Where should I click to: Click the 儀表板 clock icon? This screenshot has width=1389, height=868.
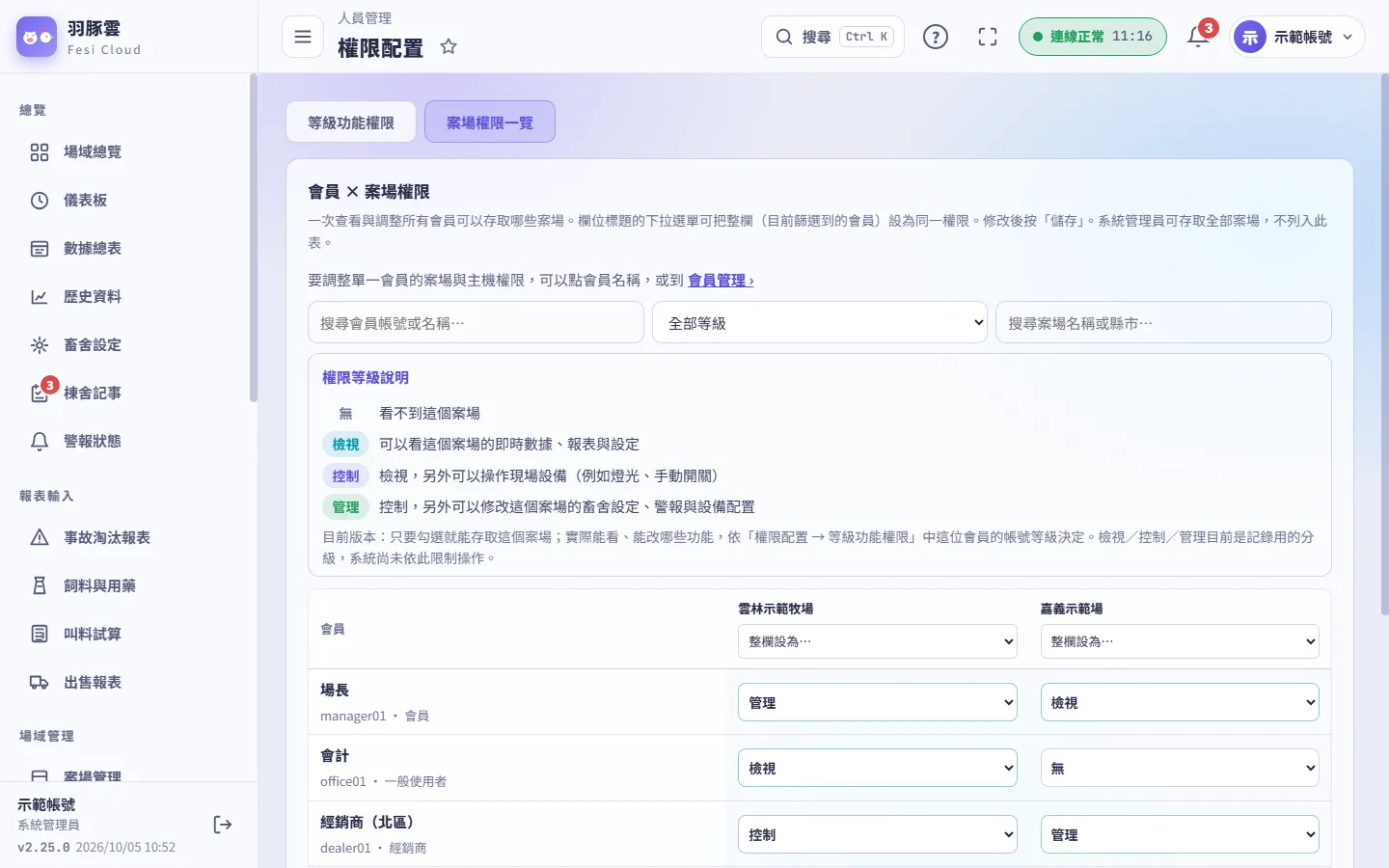click(x=40, y=201)
